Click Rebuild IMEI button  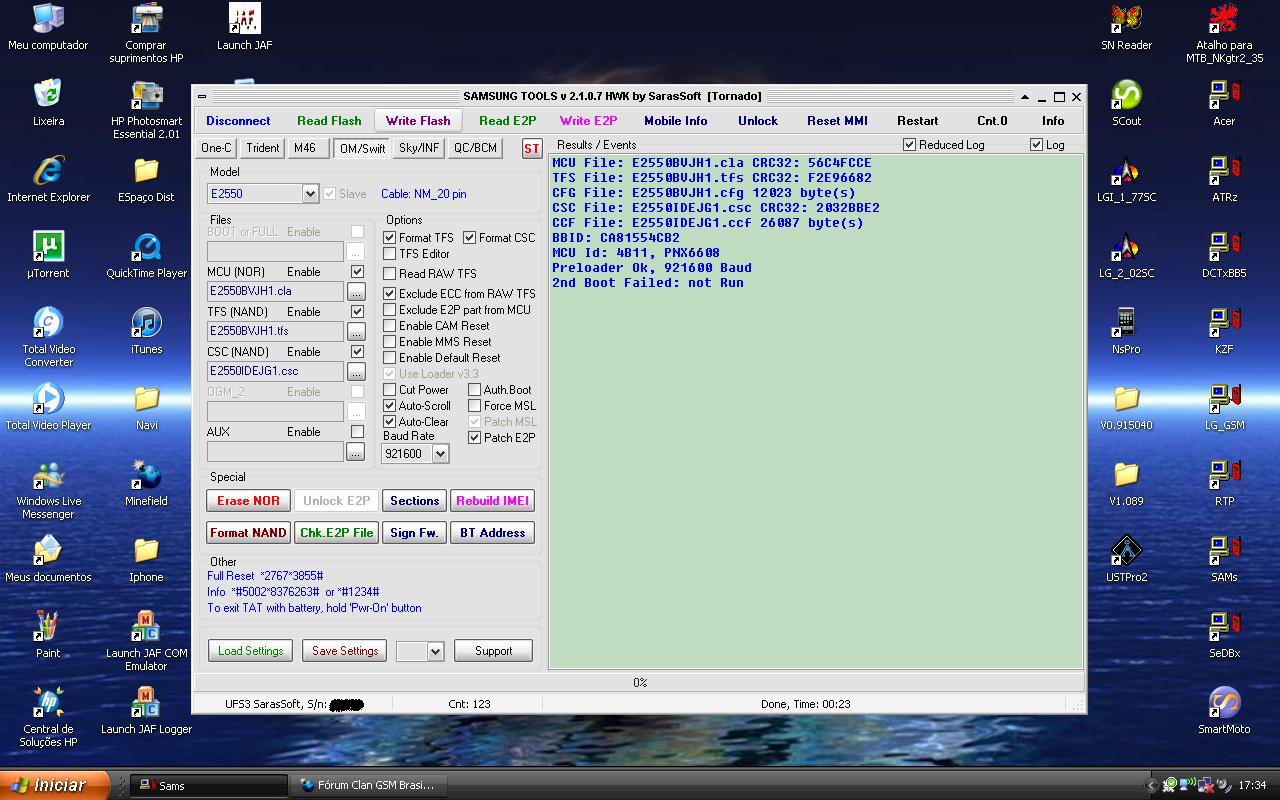[x=492, y=501]
